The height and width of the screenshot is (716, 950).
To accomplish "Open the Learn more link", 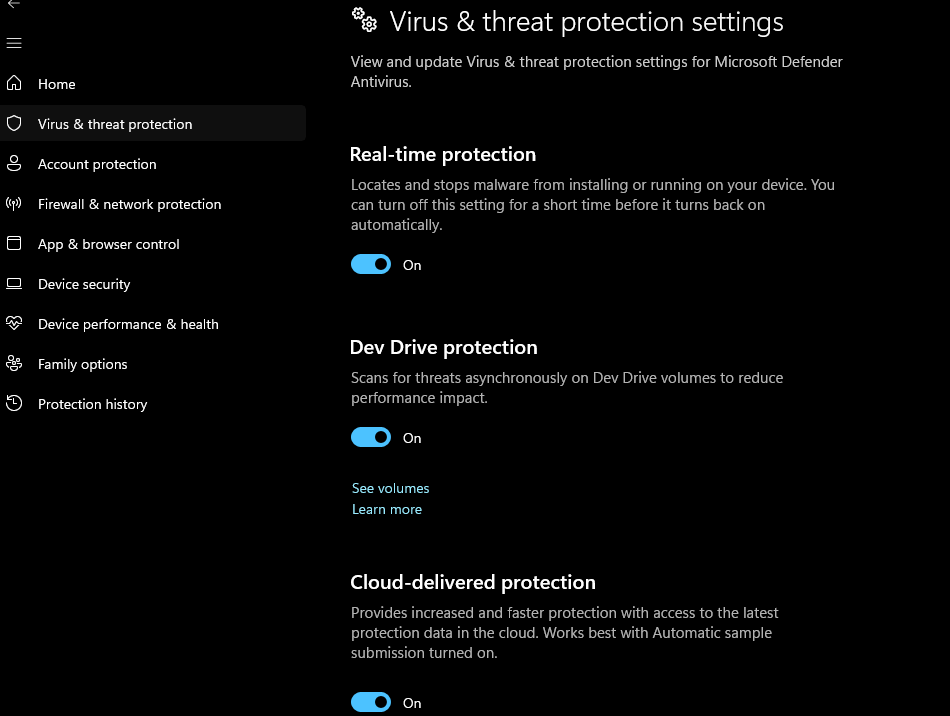I will (387, 509).
